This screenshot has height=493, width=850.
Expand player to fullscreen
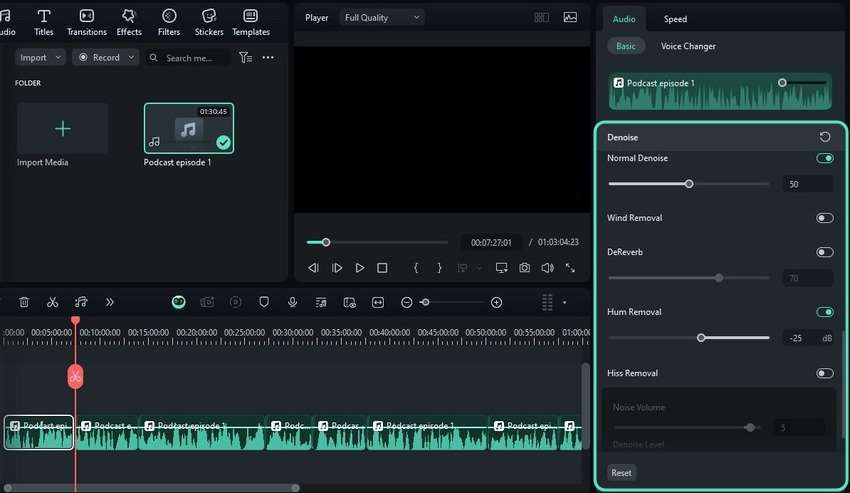(570, 268)
